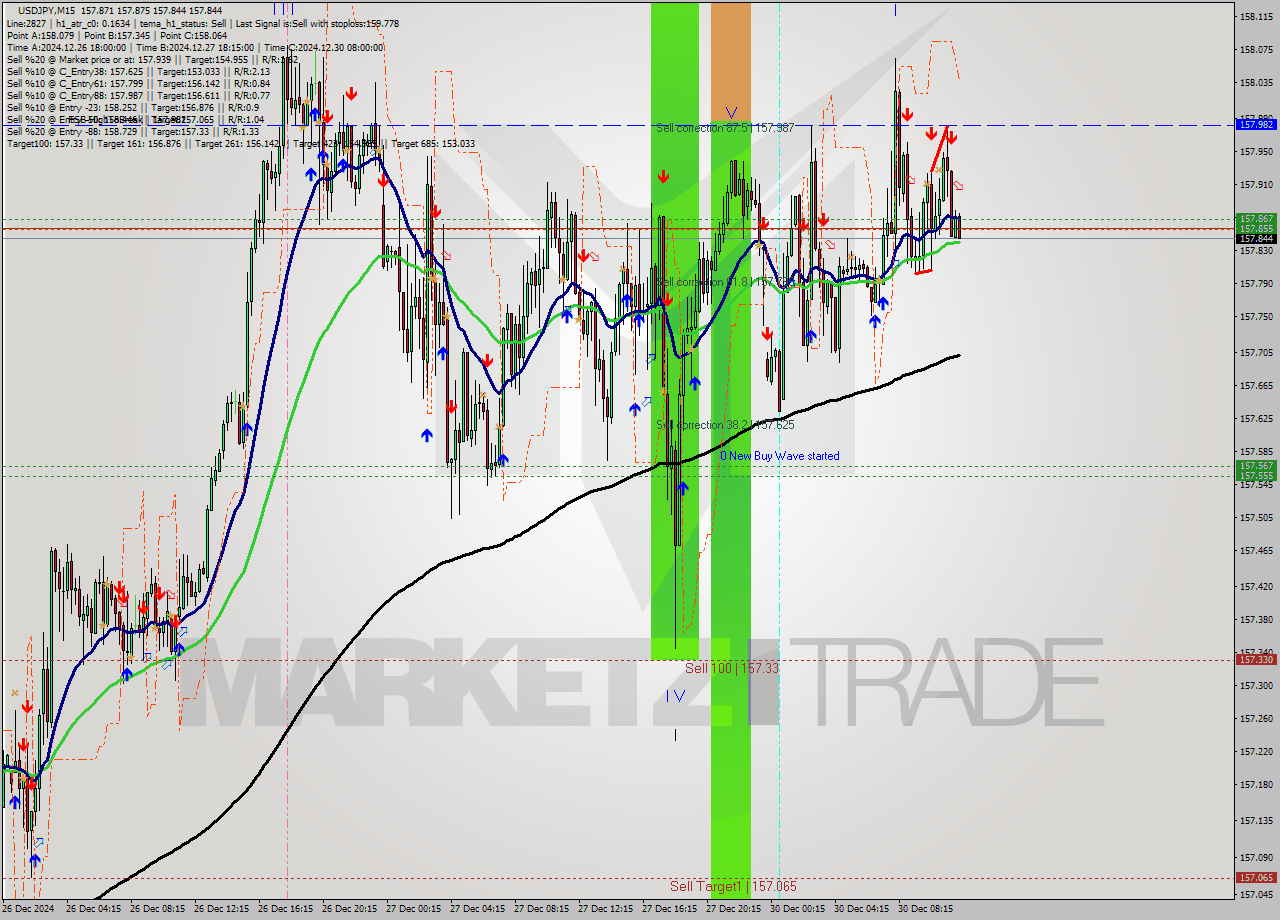1280x920 pixels.
Task: Click the 157.950 price scale value
Action: coord(1256,151)
